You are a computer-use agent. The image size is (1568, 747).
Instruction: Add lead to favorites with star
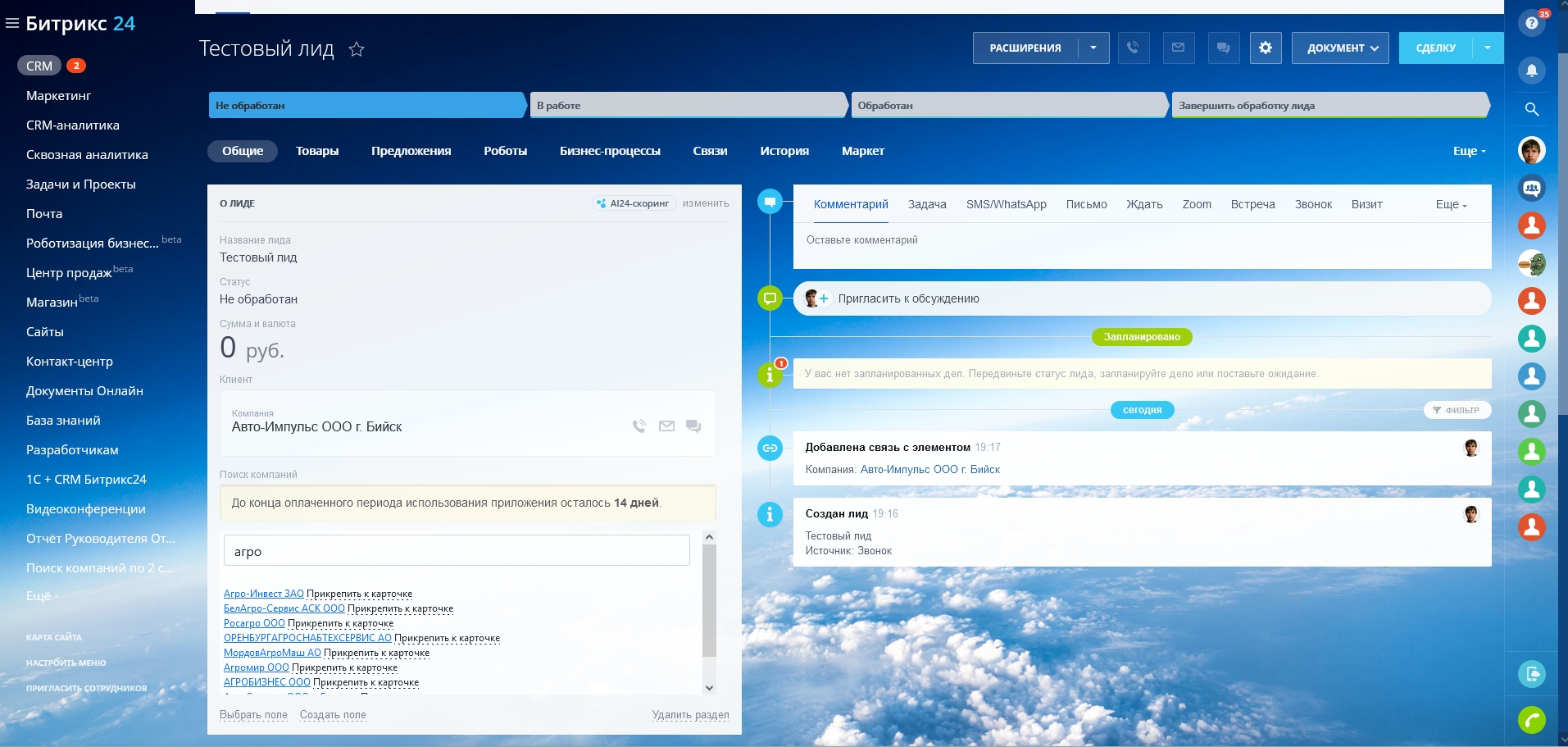point(357,49)
